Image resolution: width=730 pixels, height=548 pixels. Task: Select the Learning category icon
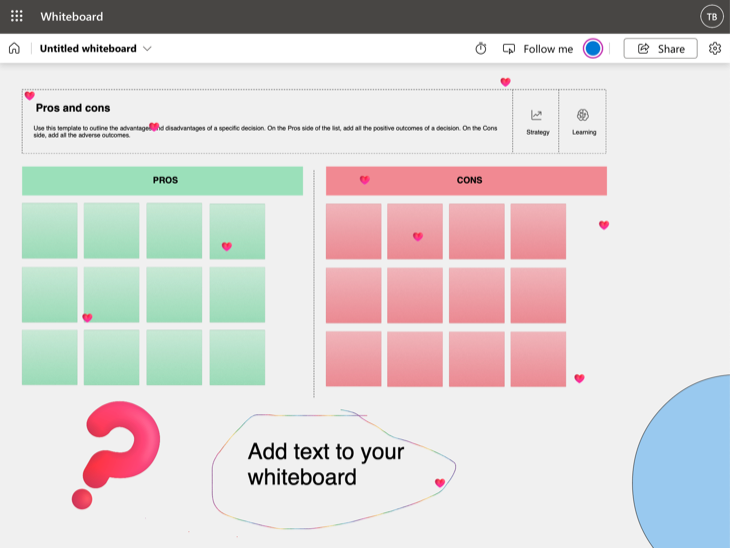pos(584,122)
